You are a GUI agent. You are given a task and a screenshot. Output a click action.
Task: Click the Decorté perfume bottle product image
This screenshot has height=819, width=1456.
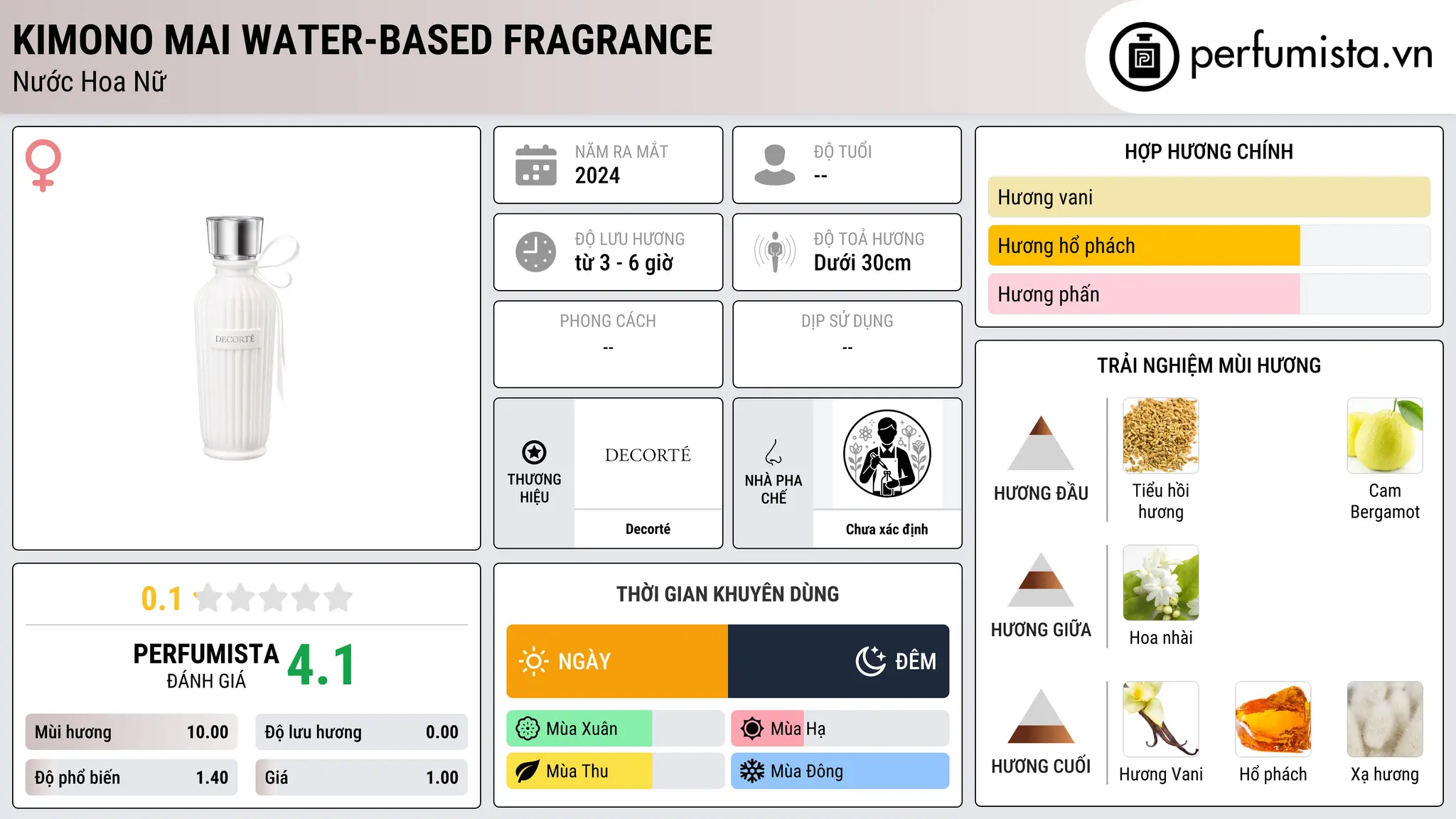(x=245, y=338)
